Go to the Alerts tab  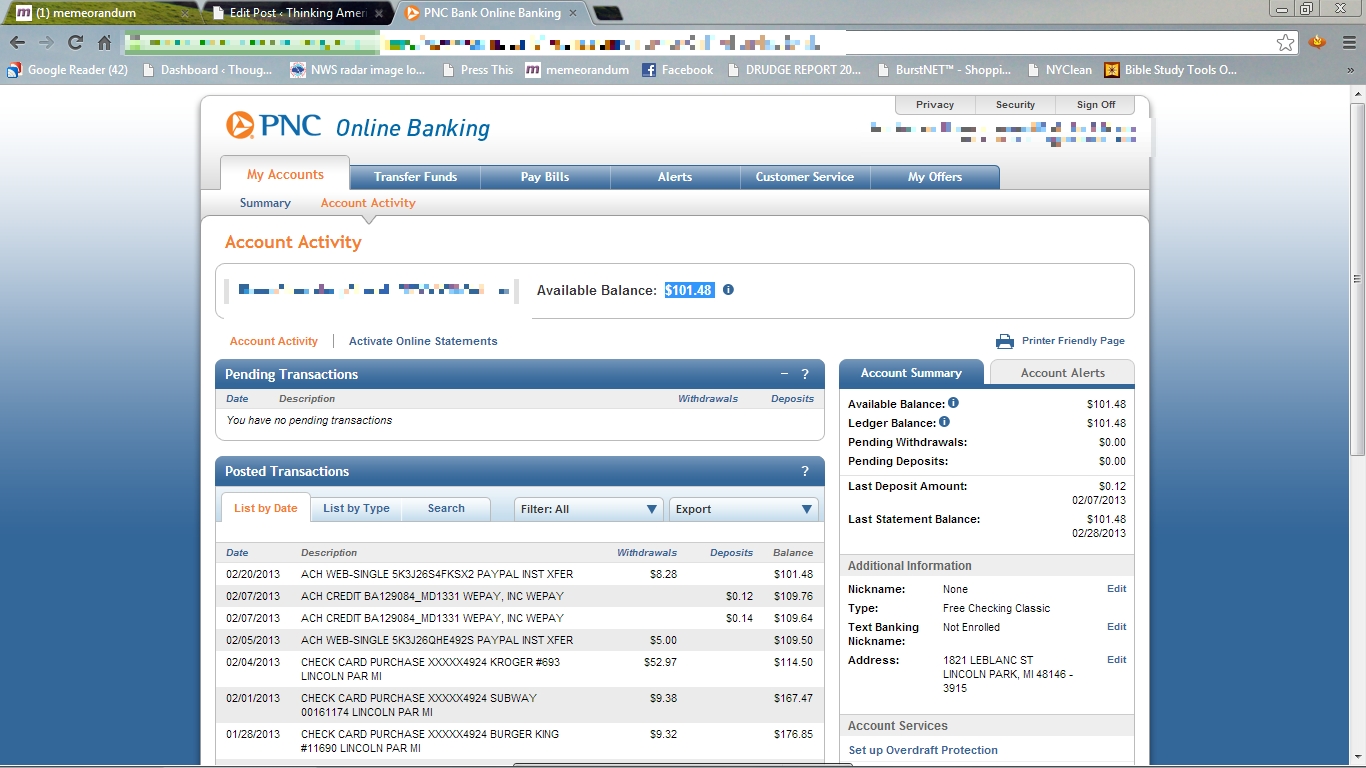tap(675, 177)
